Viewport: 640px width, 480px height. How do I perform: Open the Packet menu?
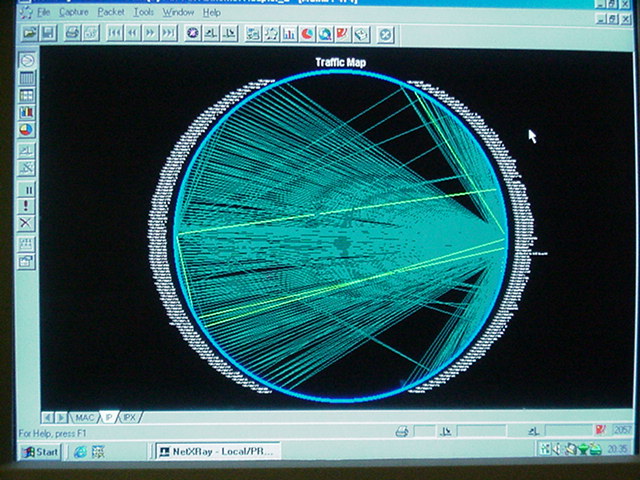(111, 12)
